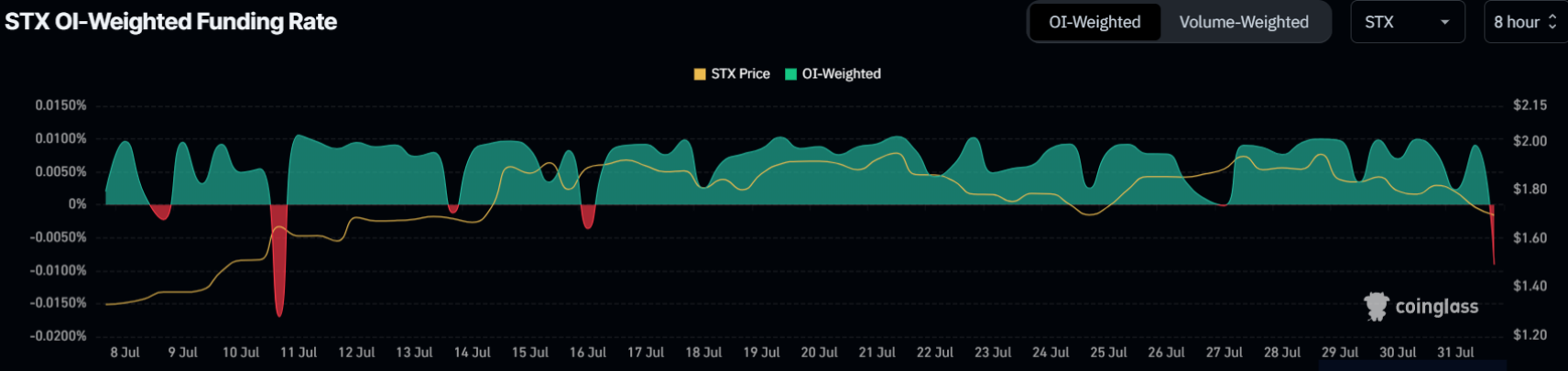The height and width of the screenshot is (371, 1568).
Task: Open the STX symbol dropdown
Action: (x=1407, y=22)
